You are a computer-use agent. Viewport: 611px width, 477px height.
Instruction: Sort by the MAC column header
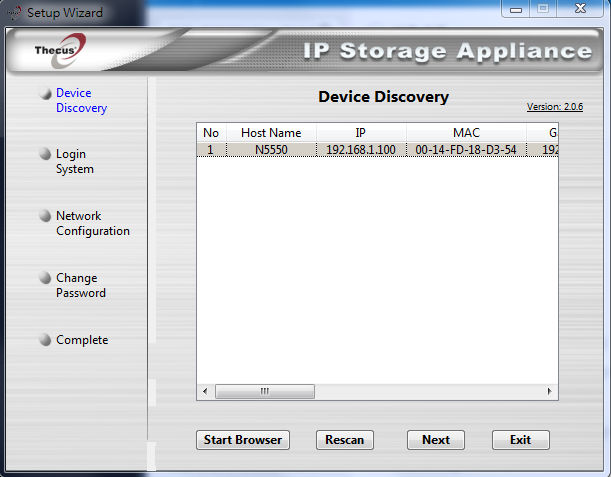tap(466, 133)
